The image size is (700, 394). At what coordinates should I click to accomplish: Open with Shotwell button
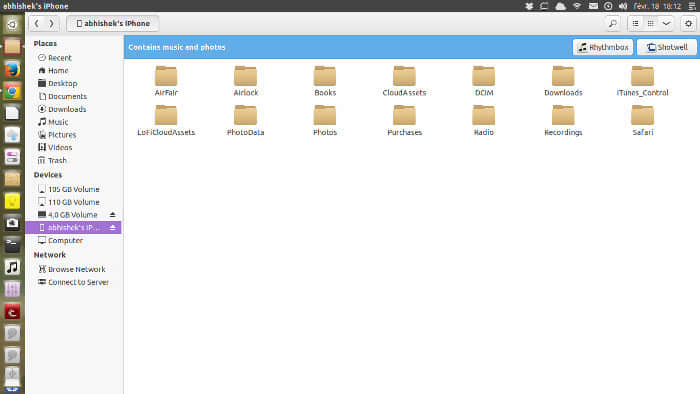point(667,47)
